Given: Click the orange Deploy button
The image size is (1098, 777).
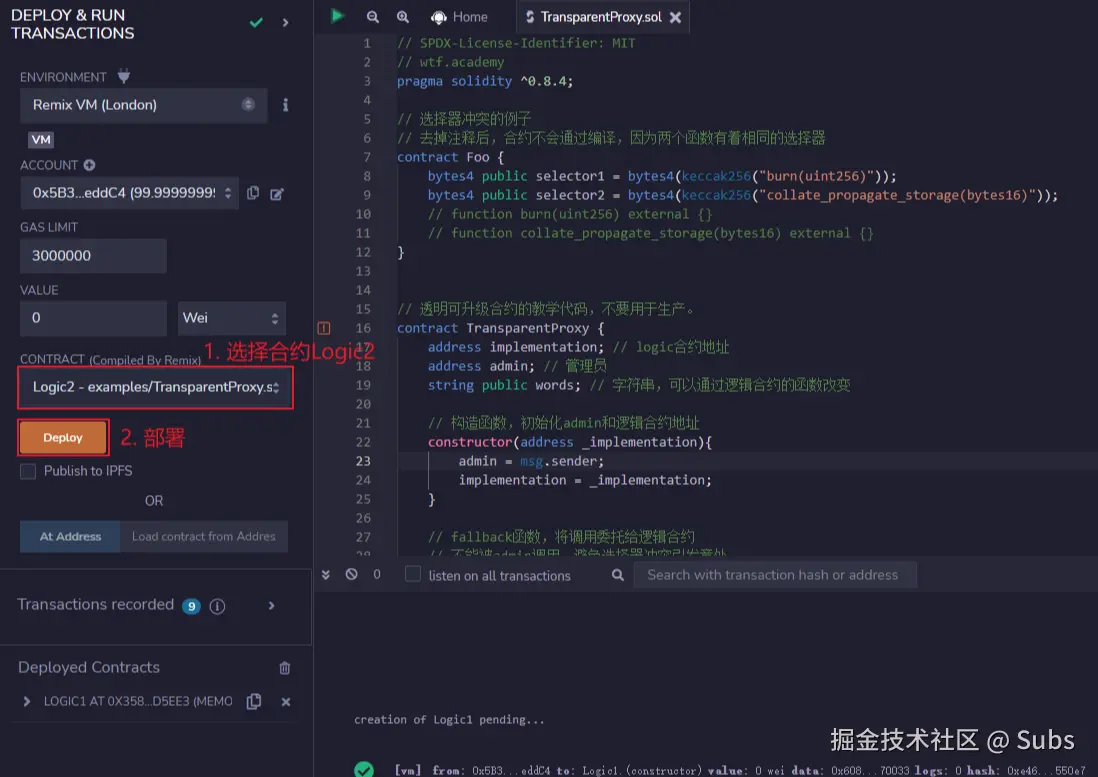Looking at the screenshot, I should 63,438.
